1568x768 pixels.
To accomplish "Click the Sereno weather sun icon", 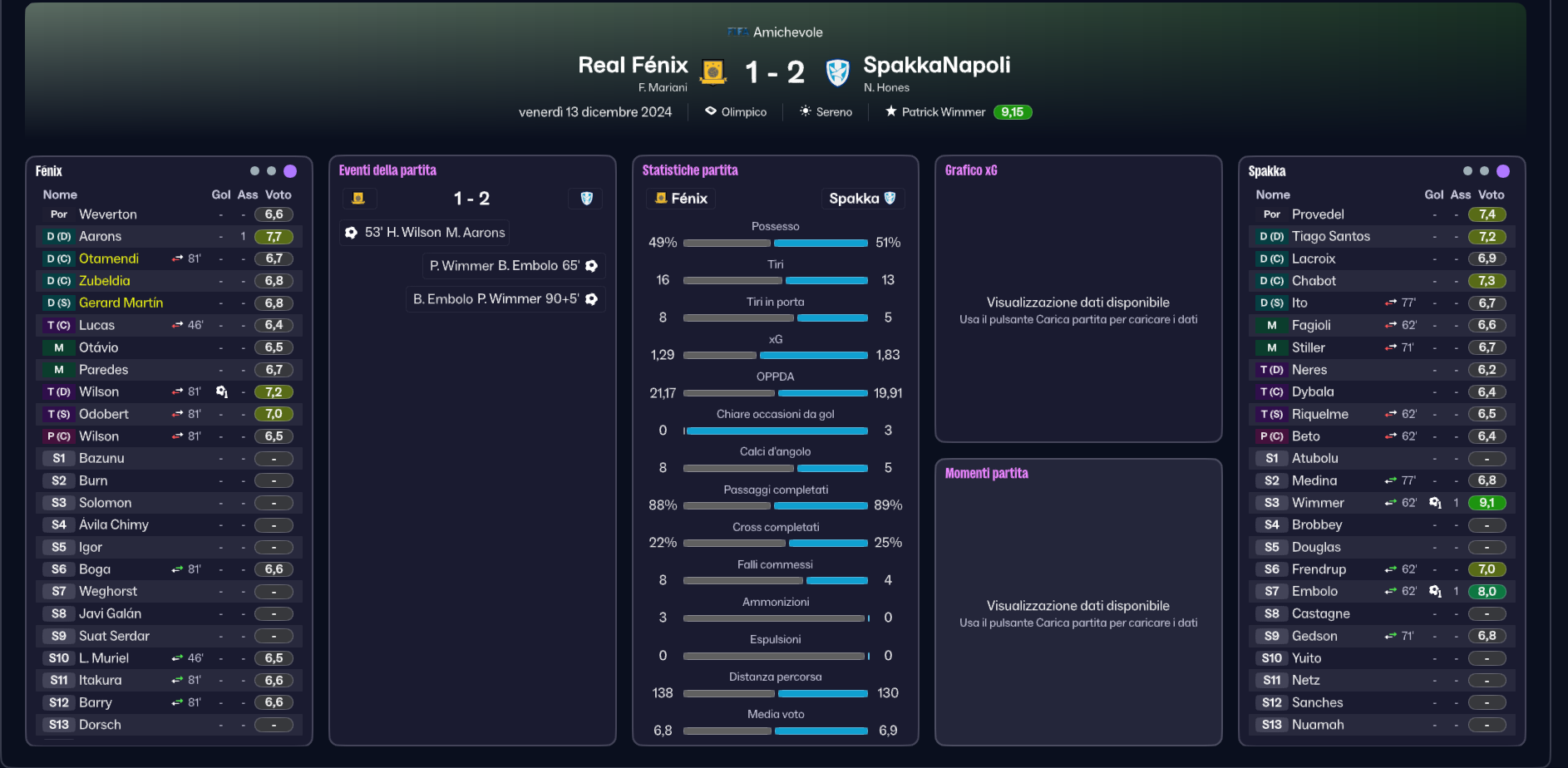I will tap(805, 111).
